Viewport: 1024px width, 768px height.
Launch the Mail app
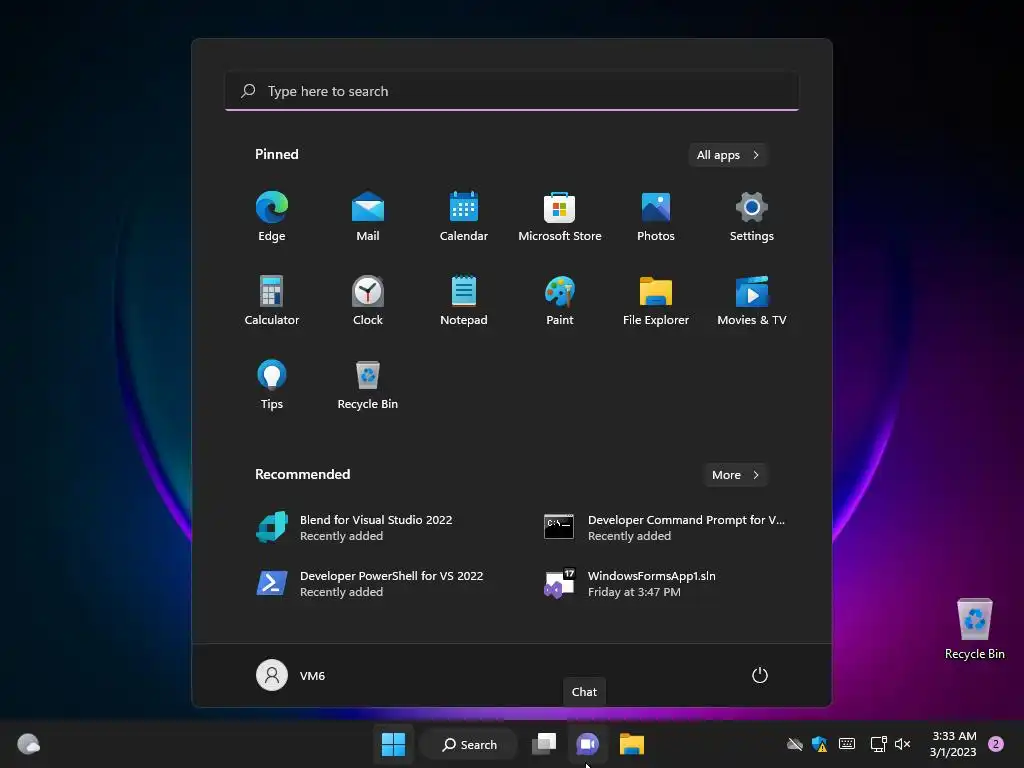click(368, 216)
